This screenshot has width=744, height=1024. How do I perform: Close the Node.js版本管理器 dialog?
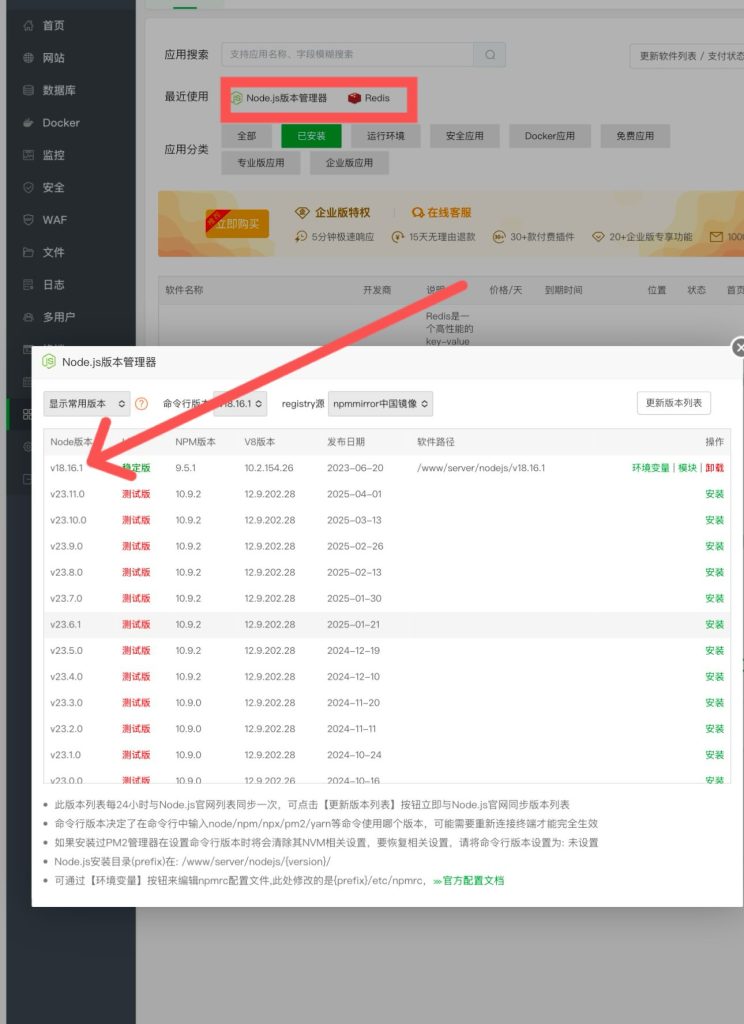click(x=737, y=348)
